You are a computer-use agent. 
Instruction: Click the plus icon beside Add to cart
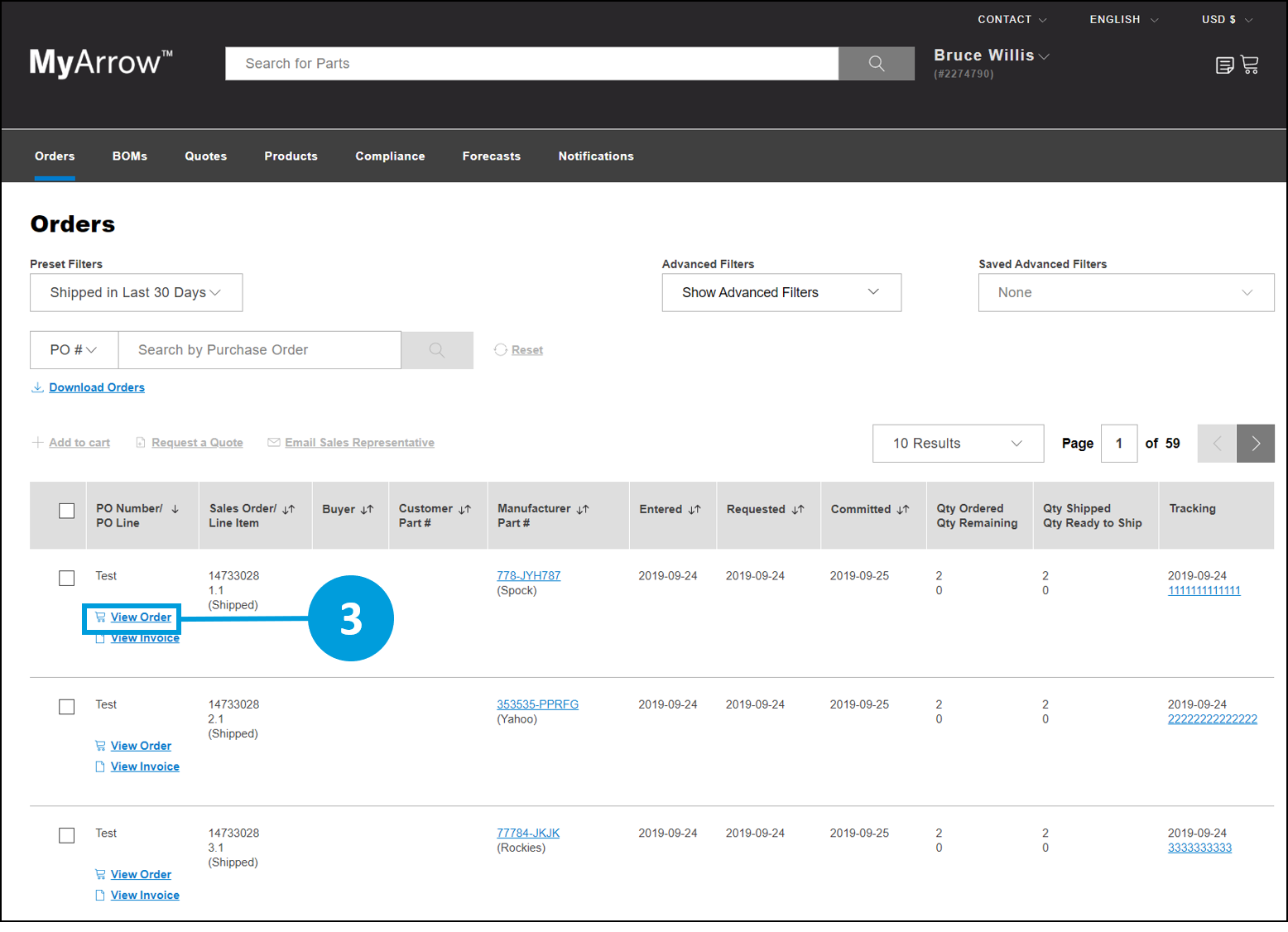click(x=37, y=442)
